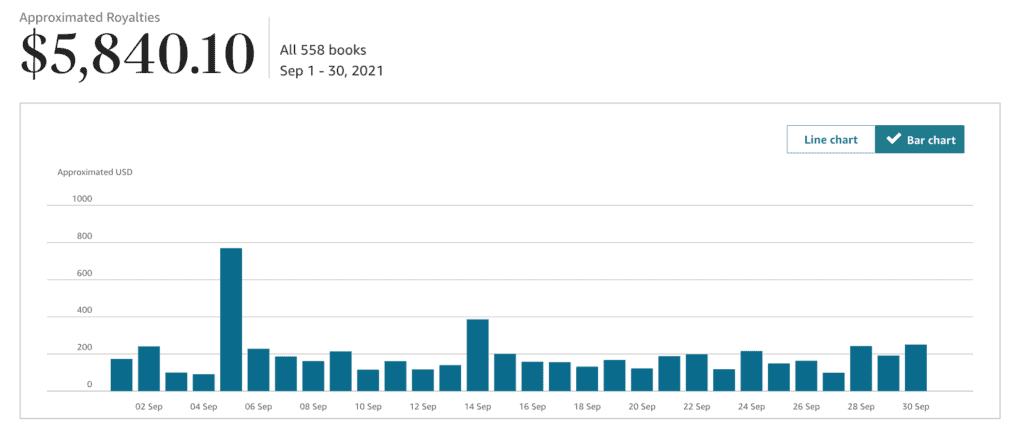Click the 400 y-axis label
The height and width of the screenshot is (438, 1024).
85,310
